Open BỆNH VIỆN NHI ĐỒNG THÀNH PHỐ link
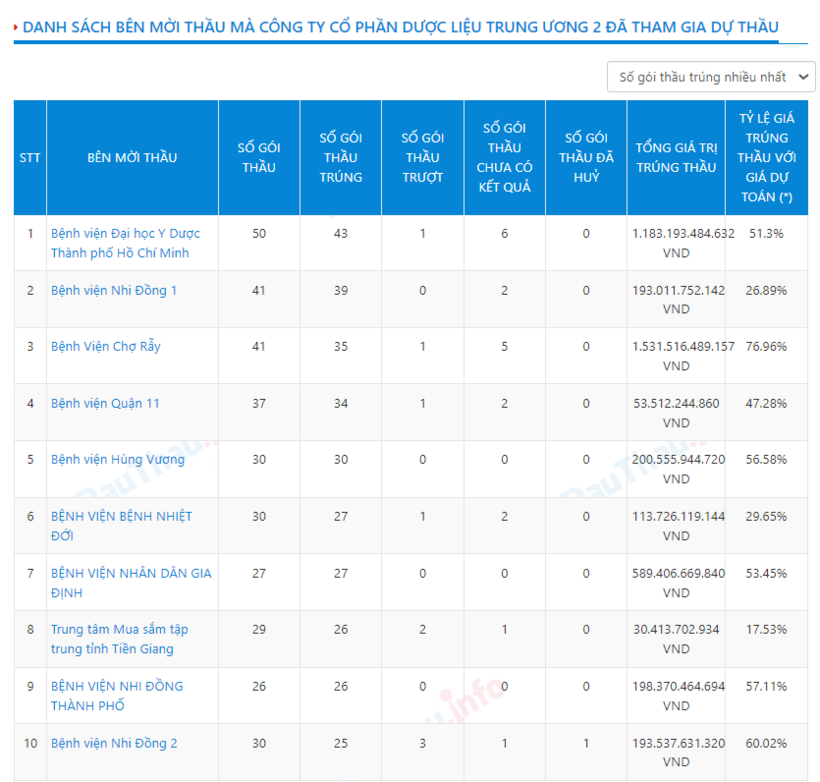This screenshot has width=820, height=782. pyautogui.click(x=117, y=696)
